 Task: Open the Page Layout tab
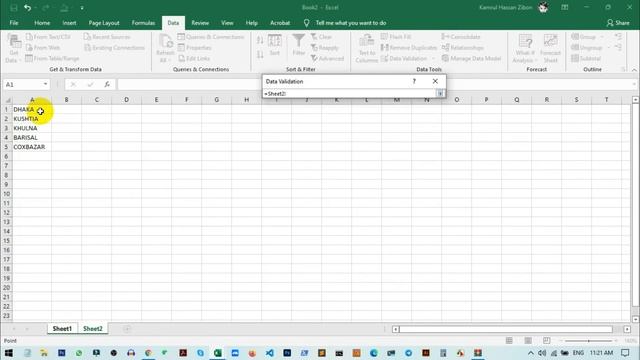[x=104, y=23]
